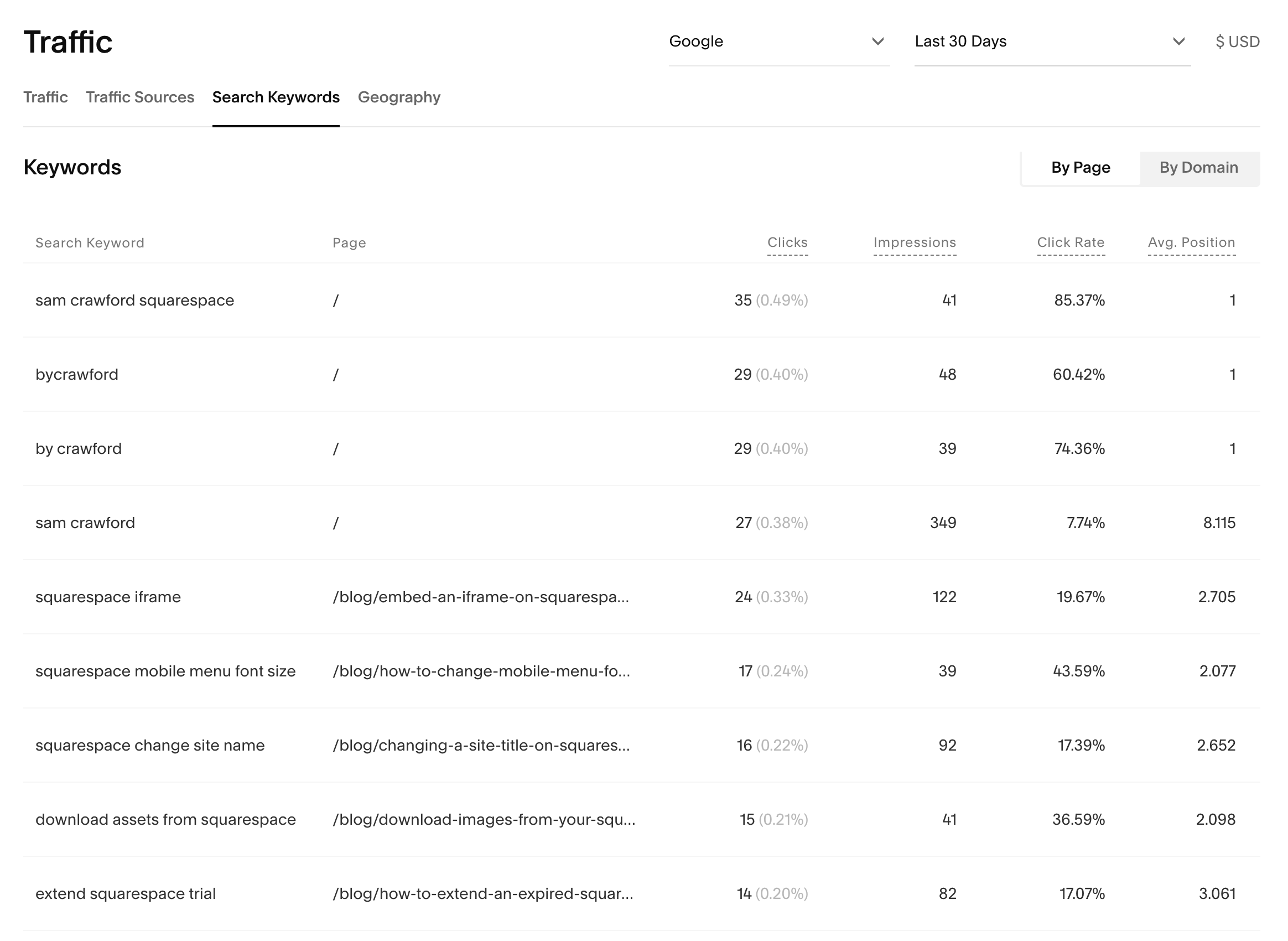Click the 36.59% click rate value
This screenshot has width=1288, height=941.
pyautogui.click(x=1078, y=820)
